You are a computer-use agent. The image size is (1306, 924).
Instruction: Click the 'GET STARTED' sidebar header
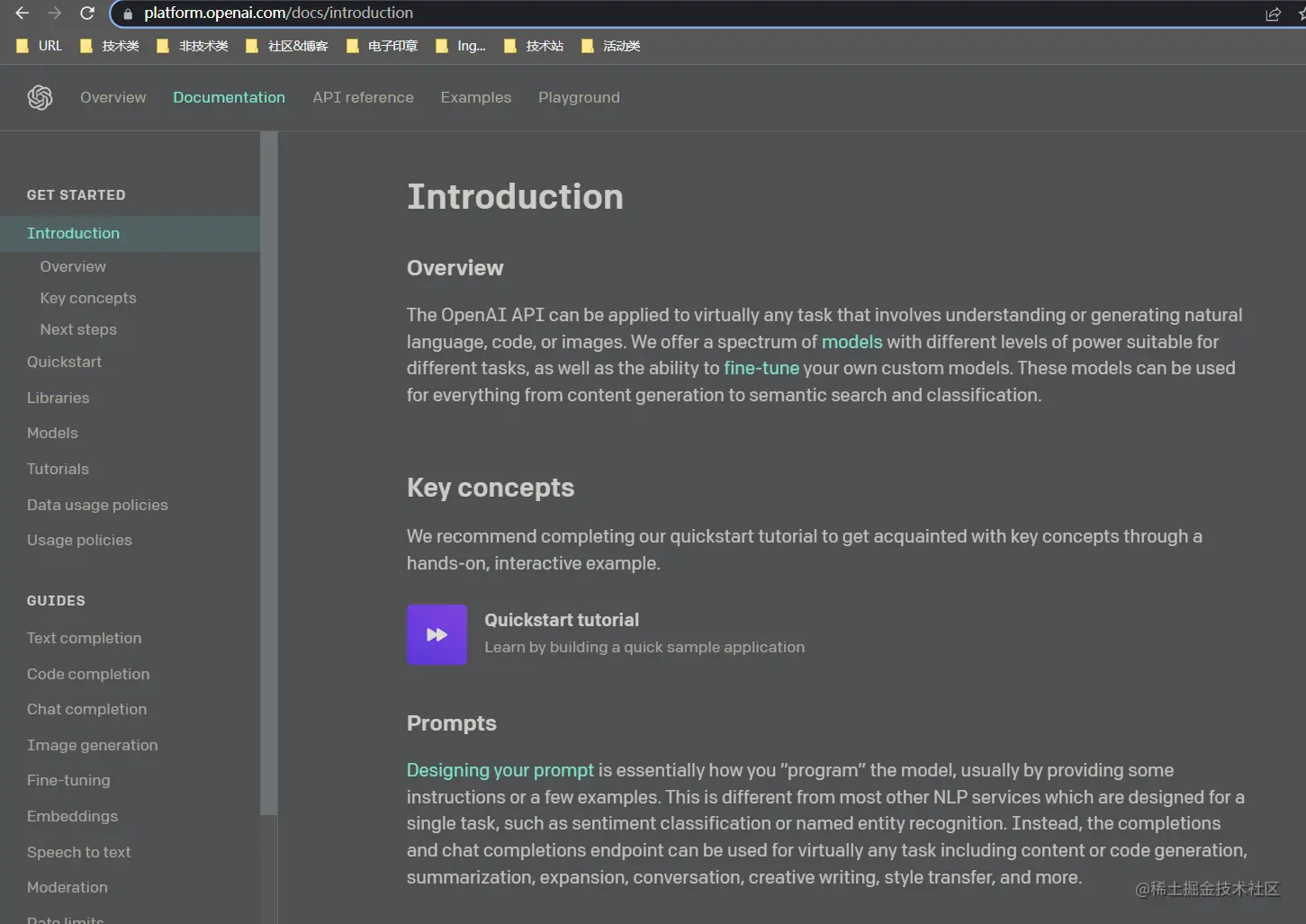(76, 195)
